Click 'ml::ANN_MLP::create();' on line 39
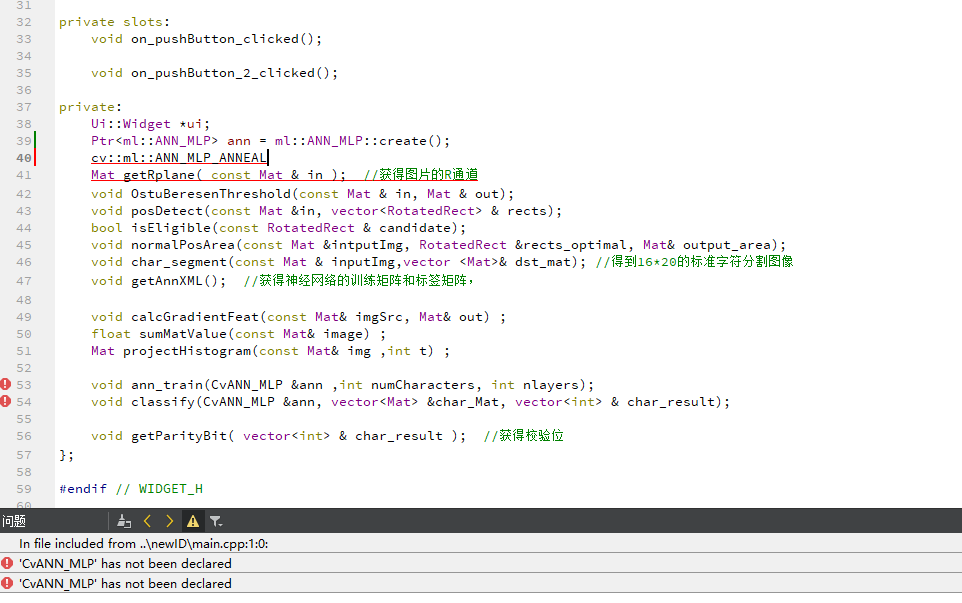This screenshot has width=962, height=603. coord(362,141)
